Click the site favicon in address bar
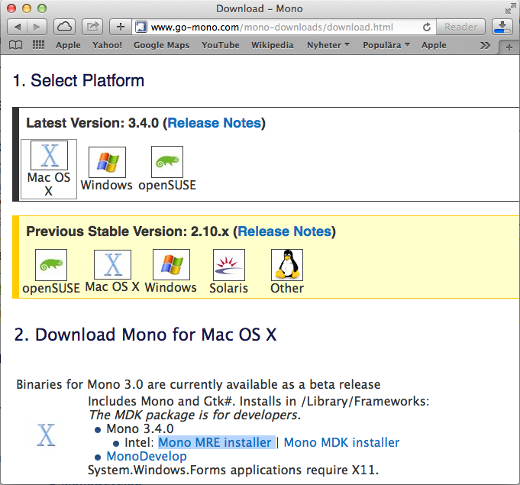This screenshot has height=485, width=520. (141, 27)
